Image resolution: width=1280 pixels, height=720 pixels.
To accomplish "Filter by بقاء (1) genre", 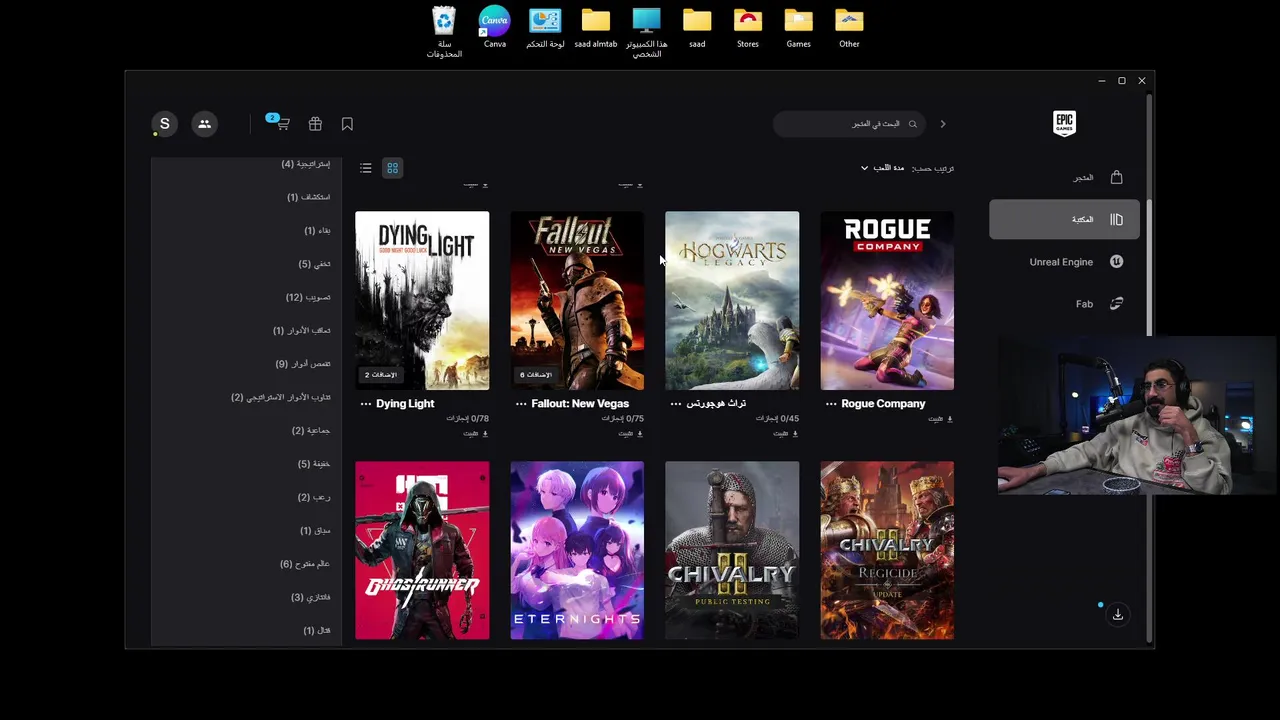I will pos(317,231).
